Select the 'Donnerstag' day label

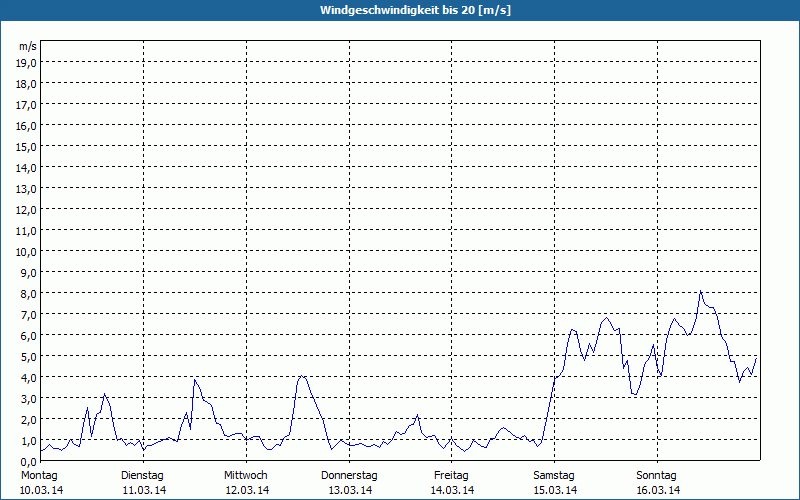(x=349, y=476)
